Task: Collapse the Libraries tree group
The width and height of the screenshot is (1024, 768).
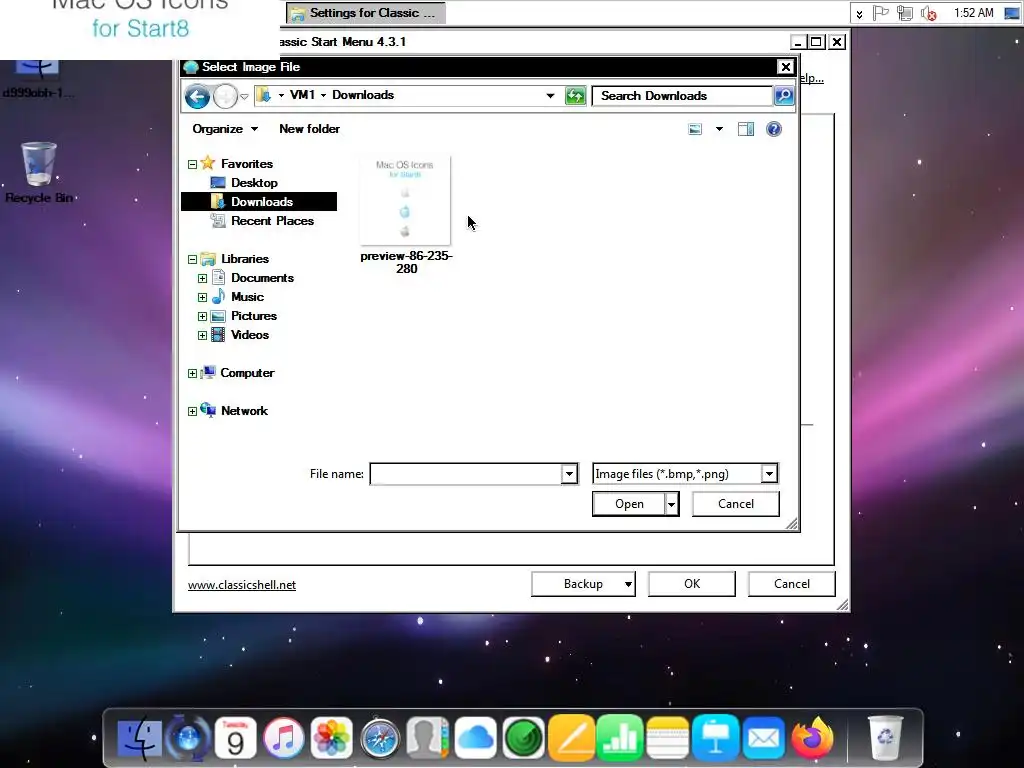Action: 192,259
